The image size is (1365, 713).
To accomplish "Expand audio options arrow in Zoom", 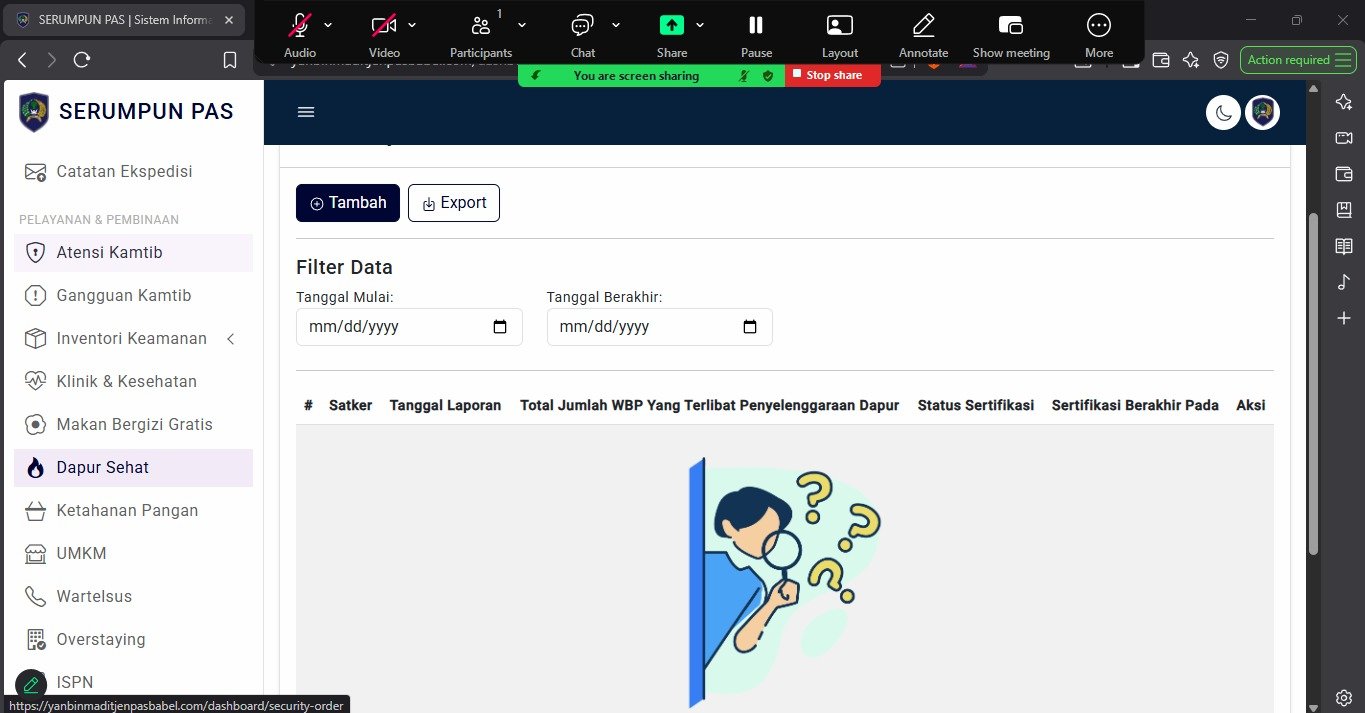I will click(x=328, y=25).
